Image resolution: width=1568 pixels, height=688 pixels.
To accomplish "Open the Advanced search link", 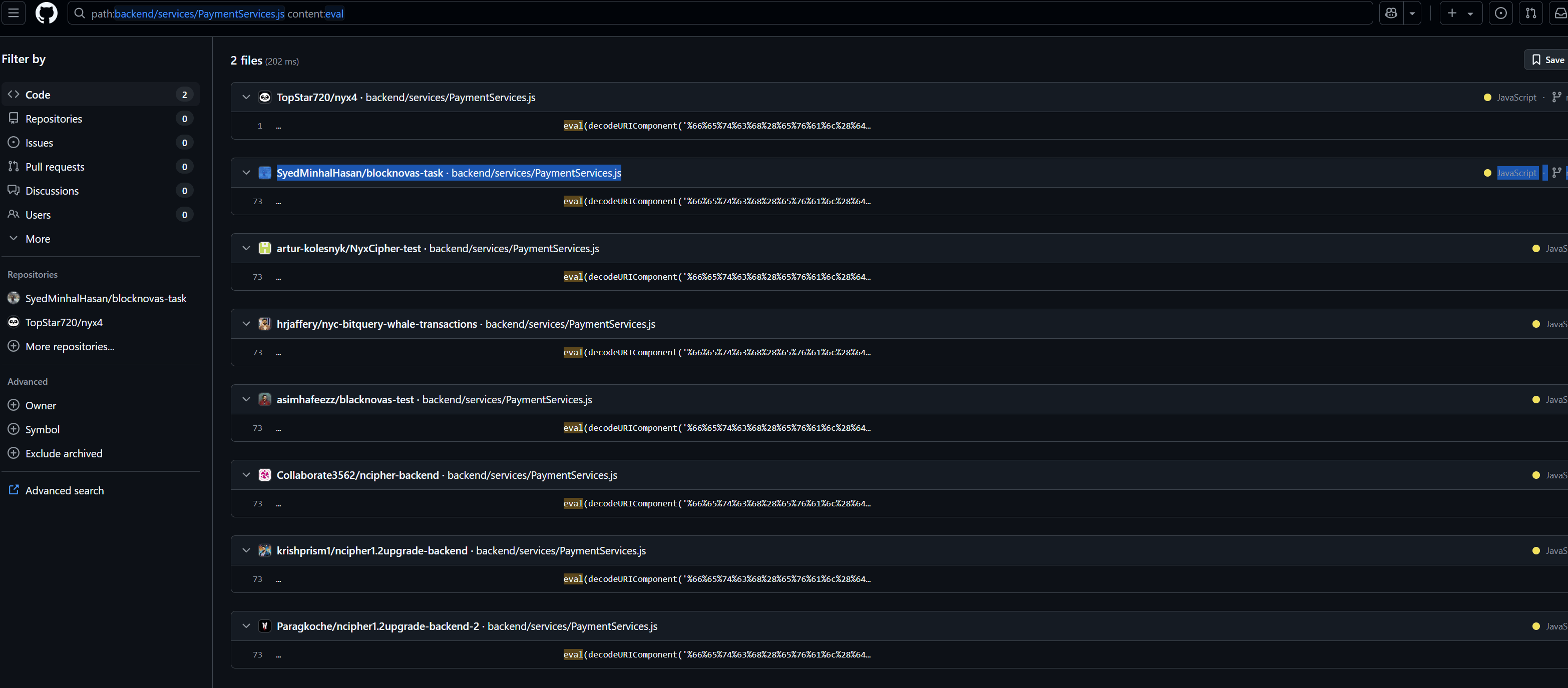I will coord(65,490).
